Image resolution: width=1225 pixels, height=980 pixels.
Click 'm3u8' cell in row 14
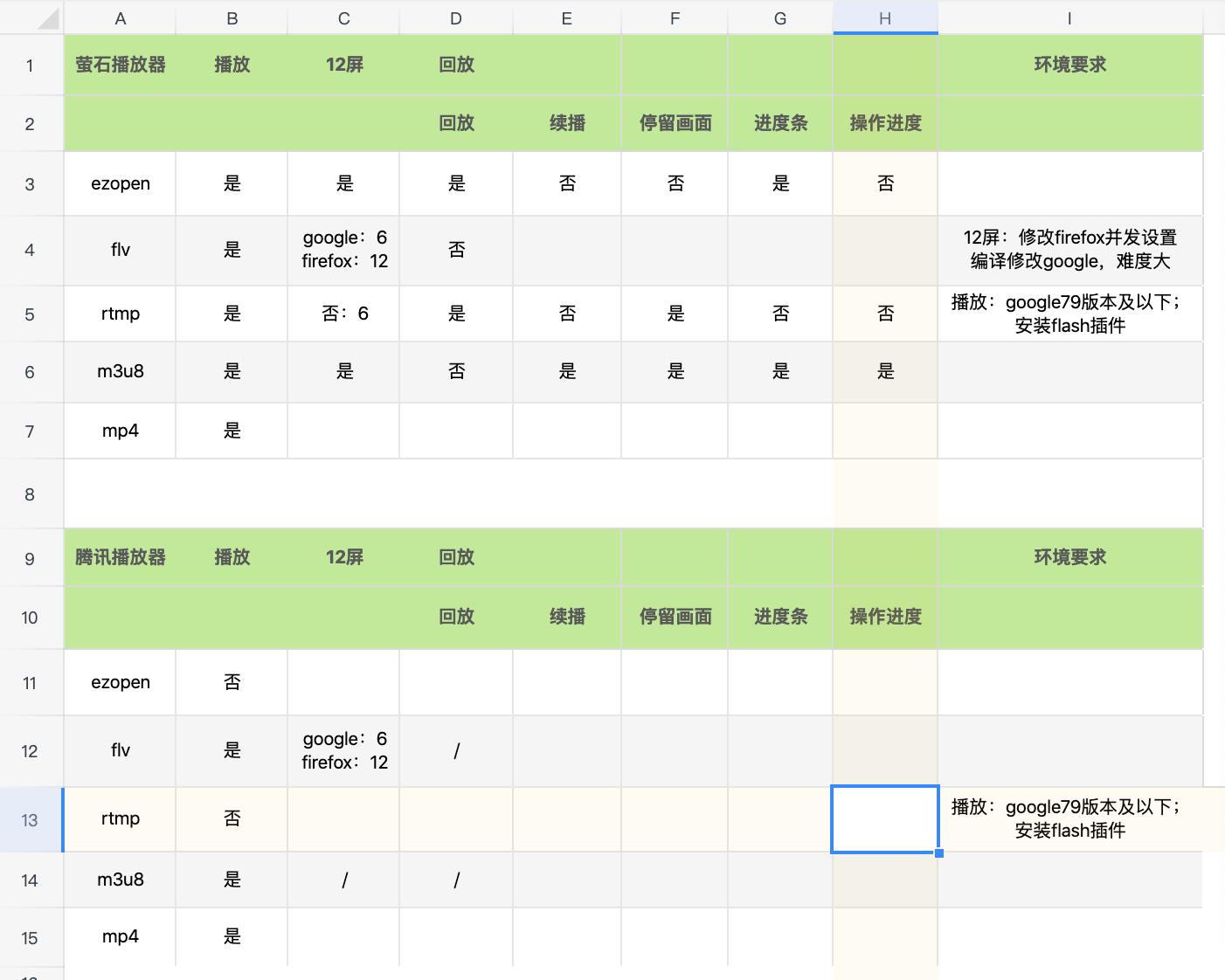[121, 880]
